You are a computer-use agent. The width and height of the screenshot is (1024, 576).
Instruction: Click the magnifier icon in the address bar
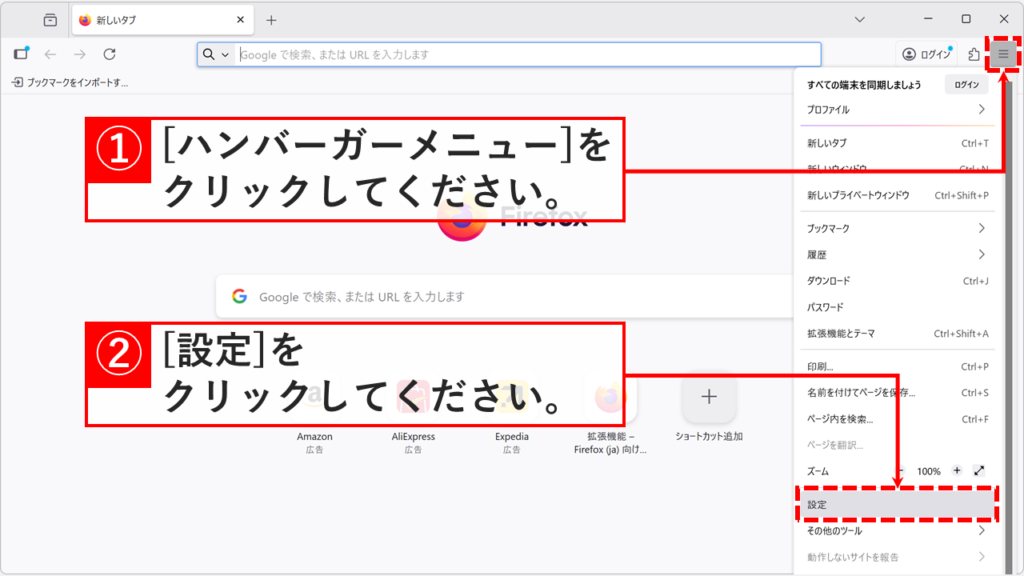click(x=209, y=54)
